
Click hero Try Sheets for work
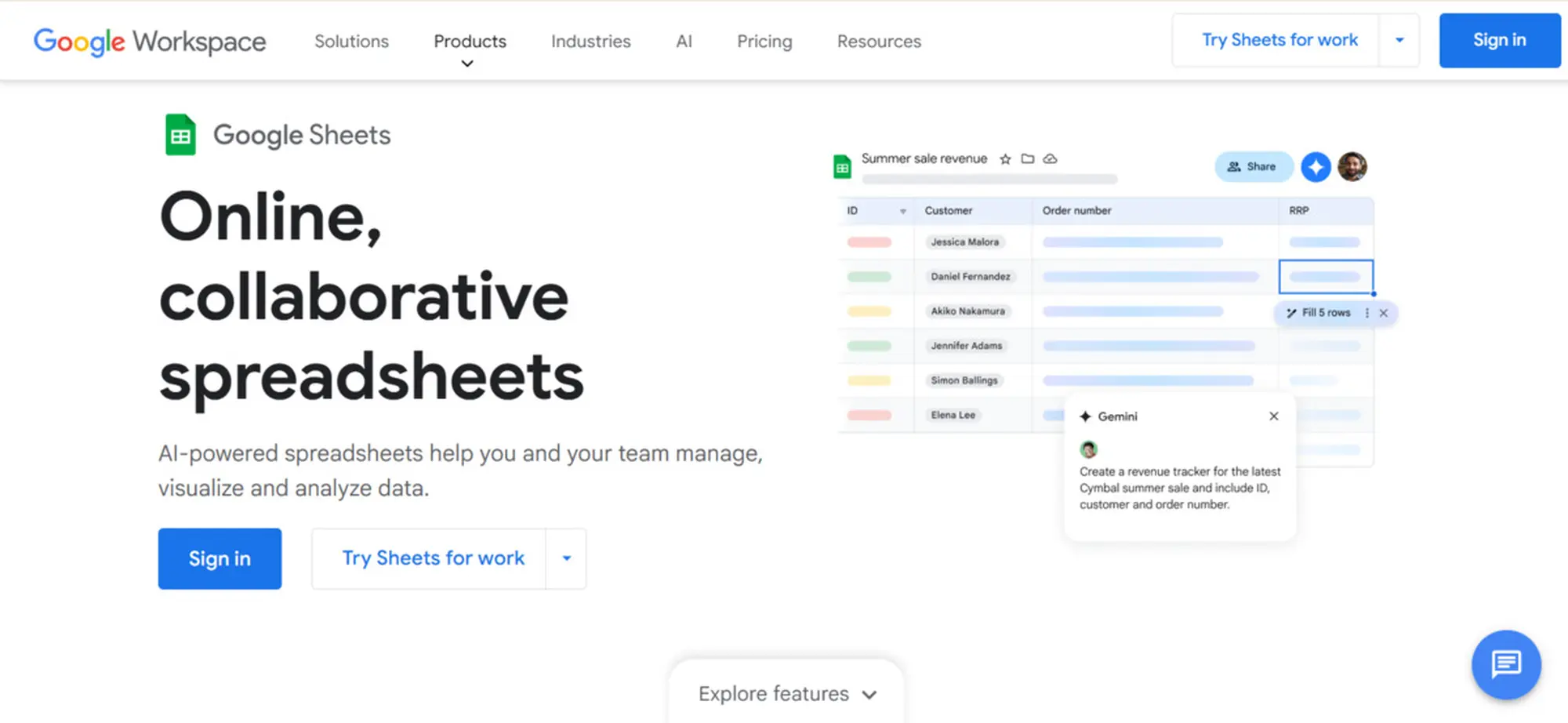(433, 558)
